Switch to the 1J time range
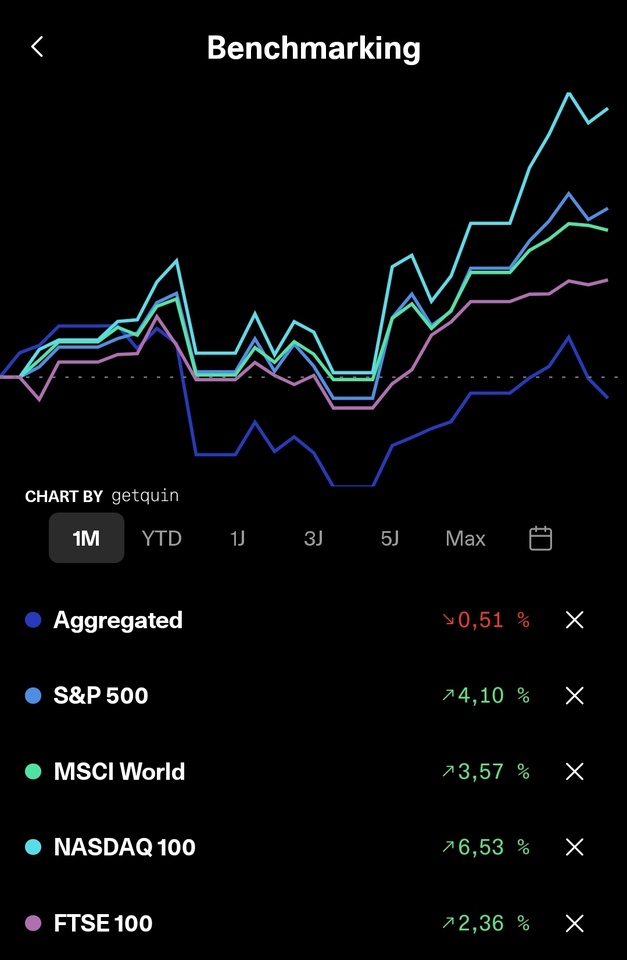This screenshot has width=627, height=960. pyautogui.click(x=238, y=538)
